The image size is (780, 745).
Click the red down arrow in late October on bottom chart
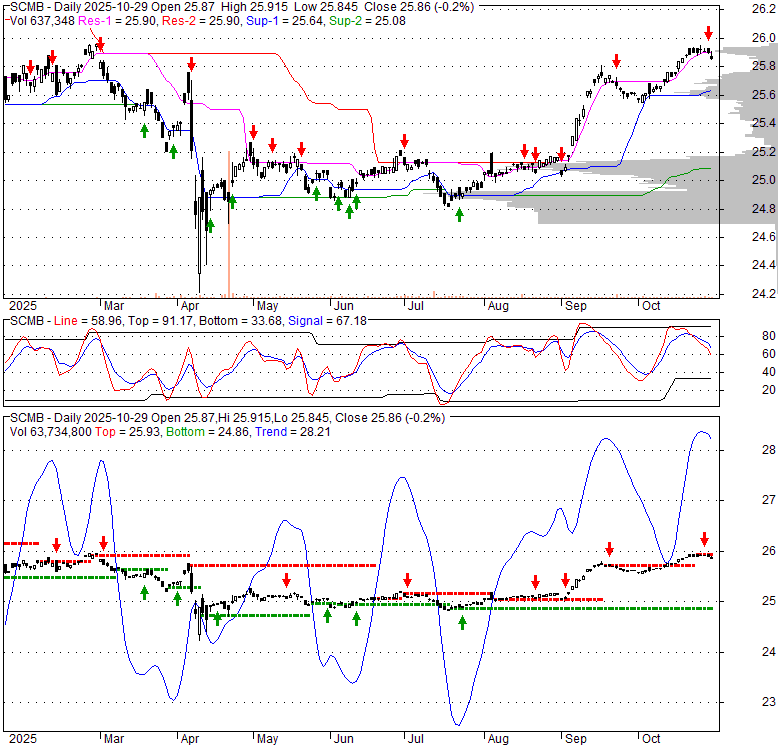click(x=703, y=538)
